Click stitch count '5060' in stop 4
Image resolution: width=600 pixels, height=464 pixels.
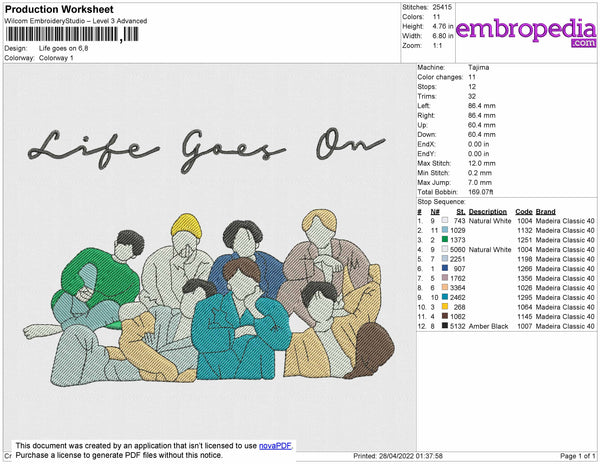coord(458,250)
